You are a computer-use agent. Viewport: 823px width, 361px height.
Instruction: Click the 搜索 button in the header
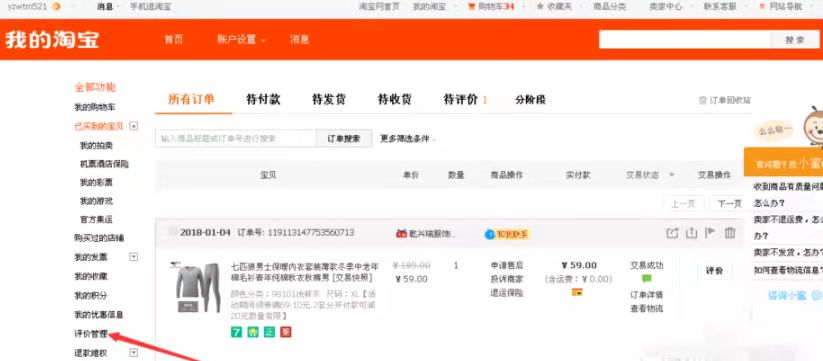[795, 39]
